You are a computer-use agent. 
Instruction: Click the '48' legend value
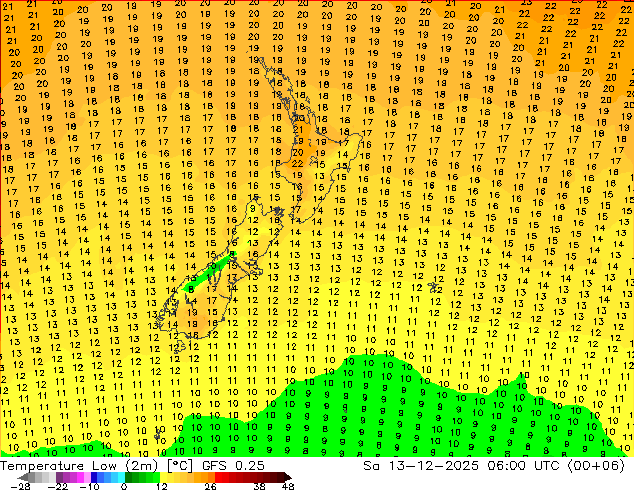[288, 486]
